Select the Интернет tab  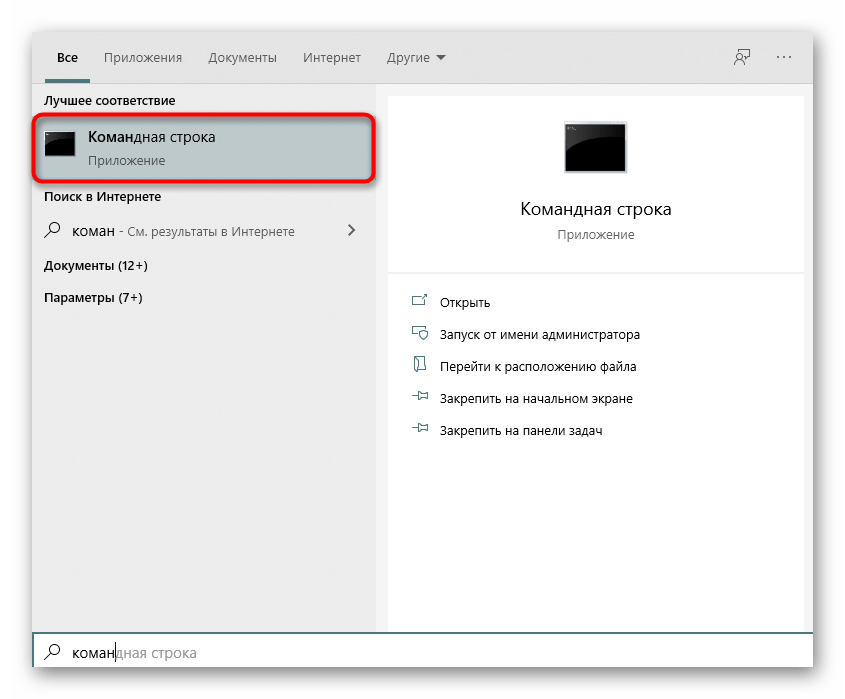[x=330, y=57]
